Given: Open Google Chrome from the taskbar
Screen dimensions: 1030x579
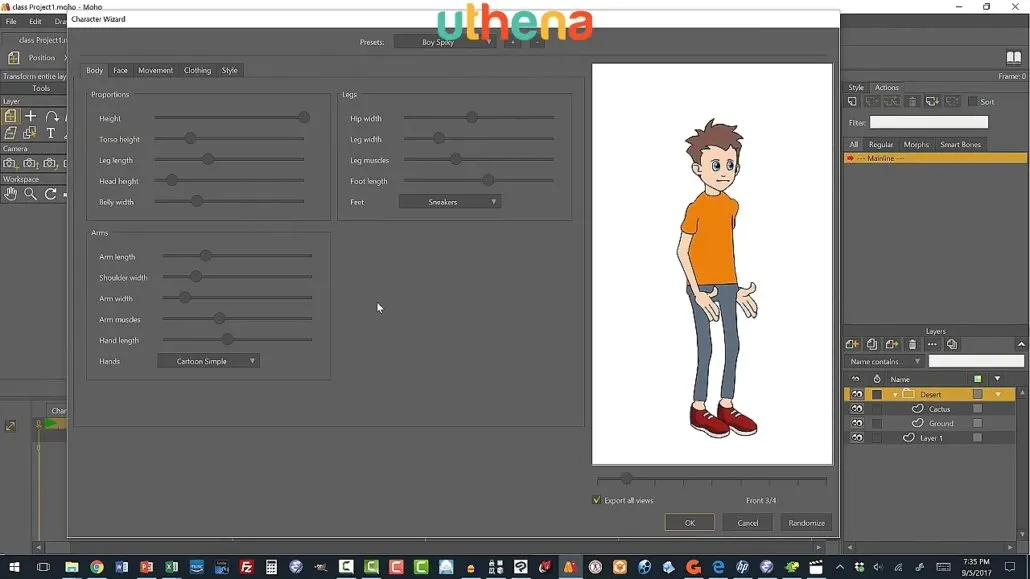Looking at the screenshot, I should [x=97, y=567].
